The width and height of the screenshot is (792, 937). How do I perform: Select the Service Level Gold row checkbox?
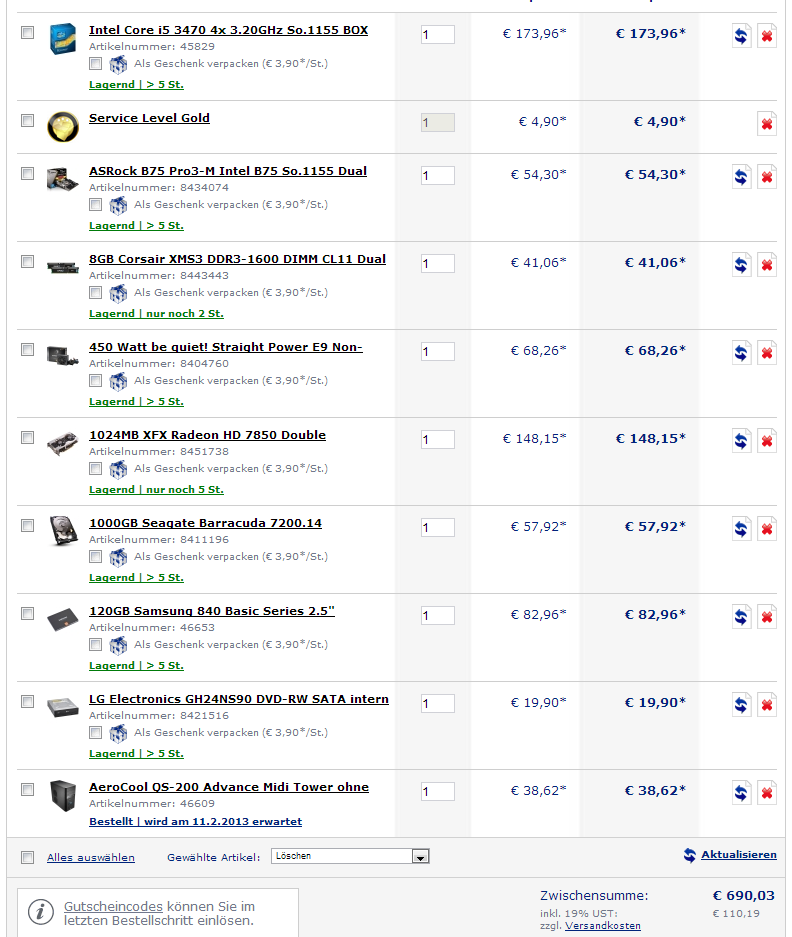tap(27, 120)
